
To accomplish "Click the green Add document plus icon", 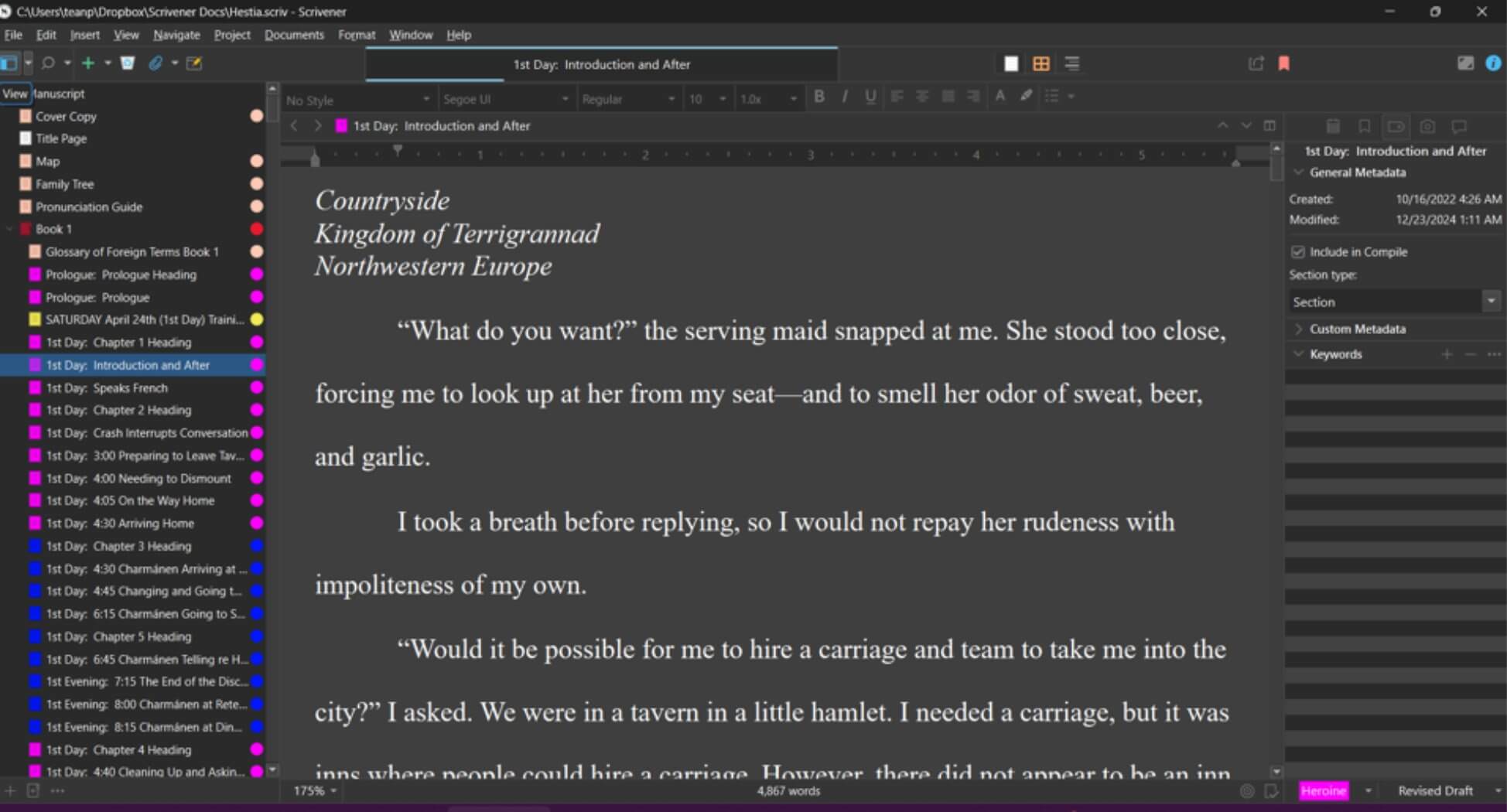I will point(88,63).
